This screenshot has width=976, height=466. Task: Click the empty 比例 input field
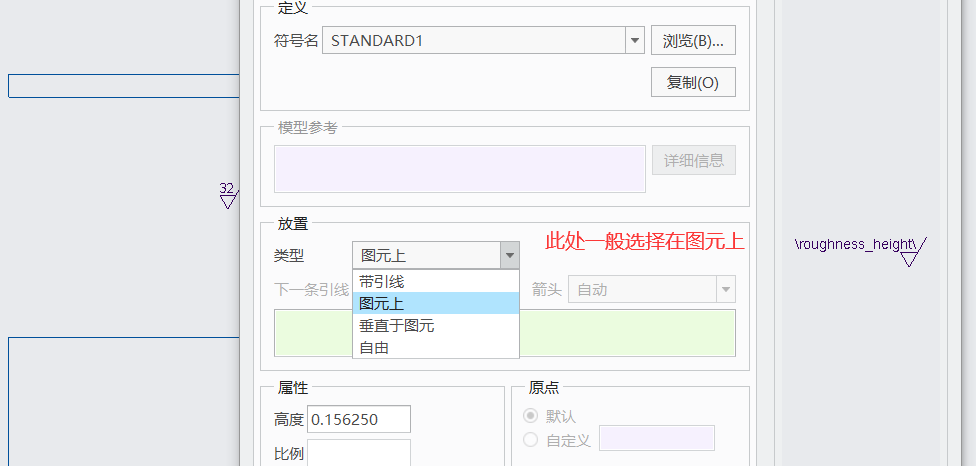click(359, 453)
